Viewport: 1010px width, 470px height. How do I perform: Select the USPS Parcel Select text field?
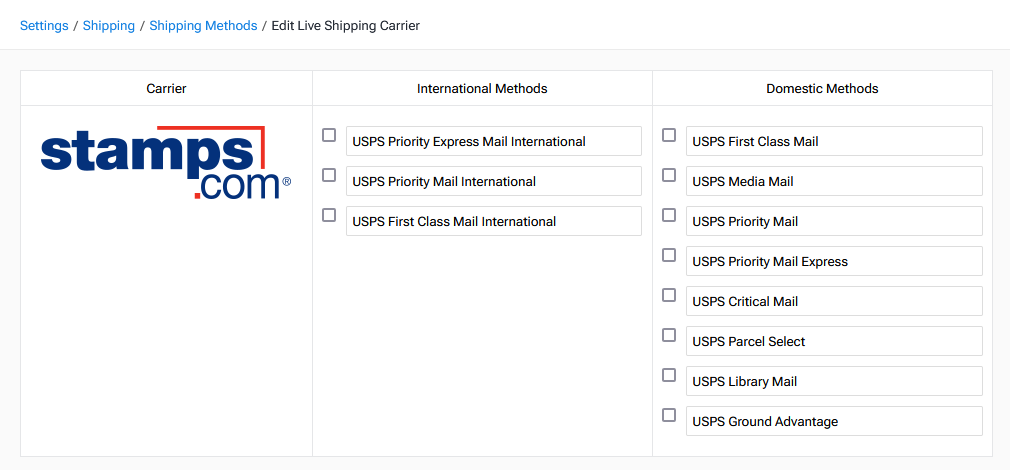833,341
